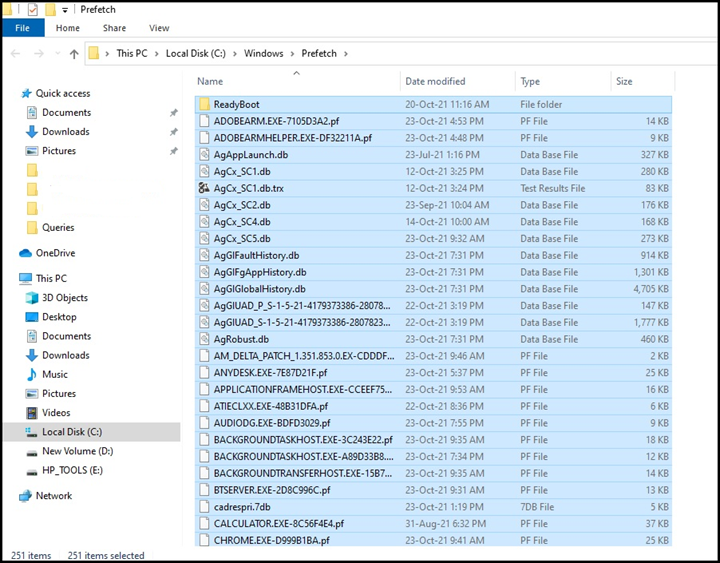Viewport: 720px width, 563px height.
Task: Expand chevron after Local Disk (C:) breadcrumb
Action: pos(235,54)
